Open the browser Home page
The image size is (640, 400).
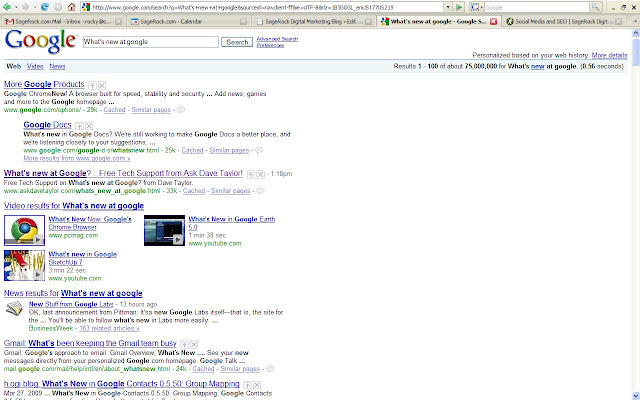point(71,7)
